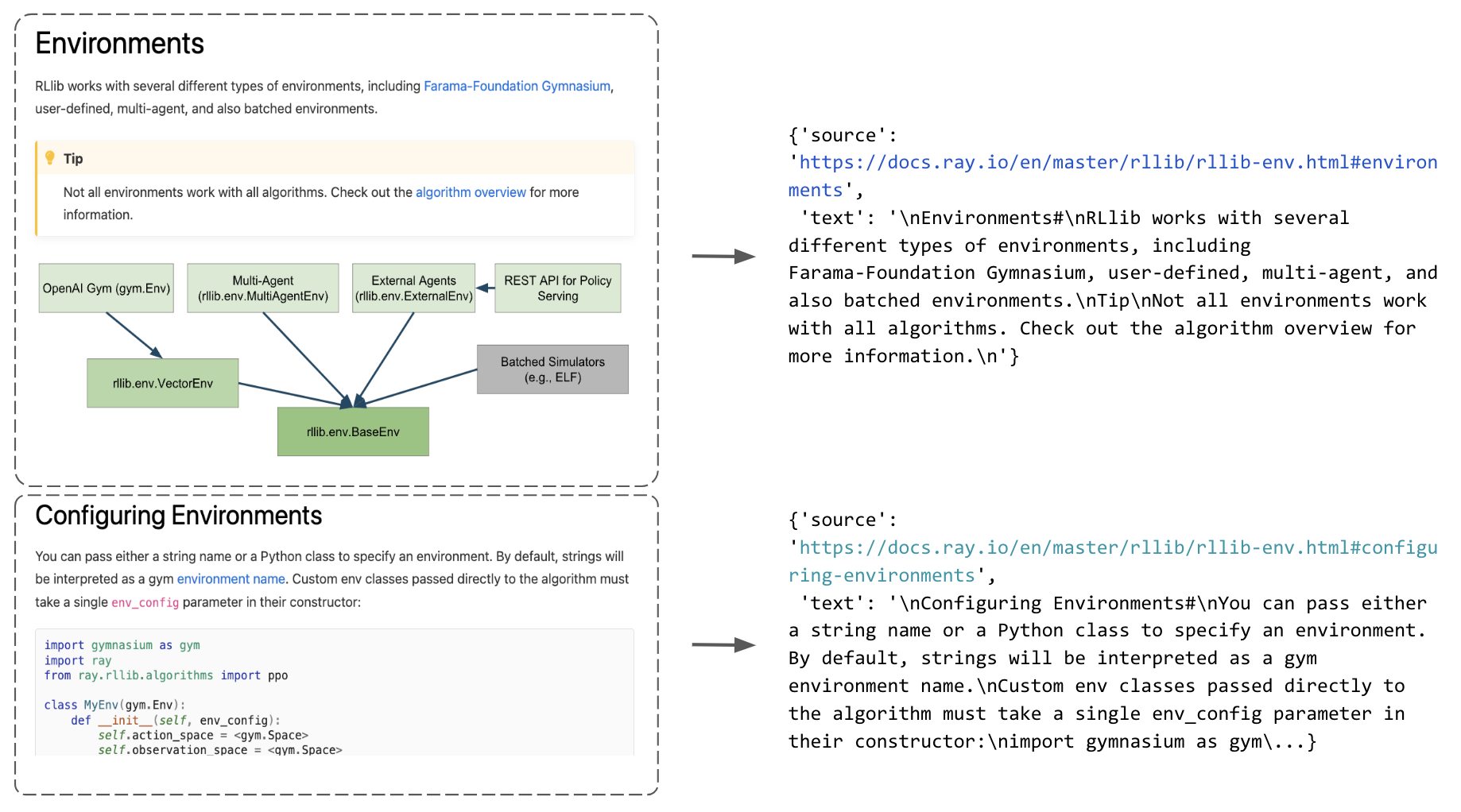Click the 'RLlib works with several' intro paragraph
This screenshot has width=1461, height=812.
click(324, 97)
